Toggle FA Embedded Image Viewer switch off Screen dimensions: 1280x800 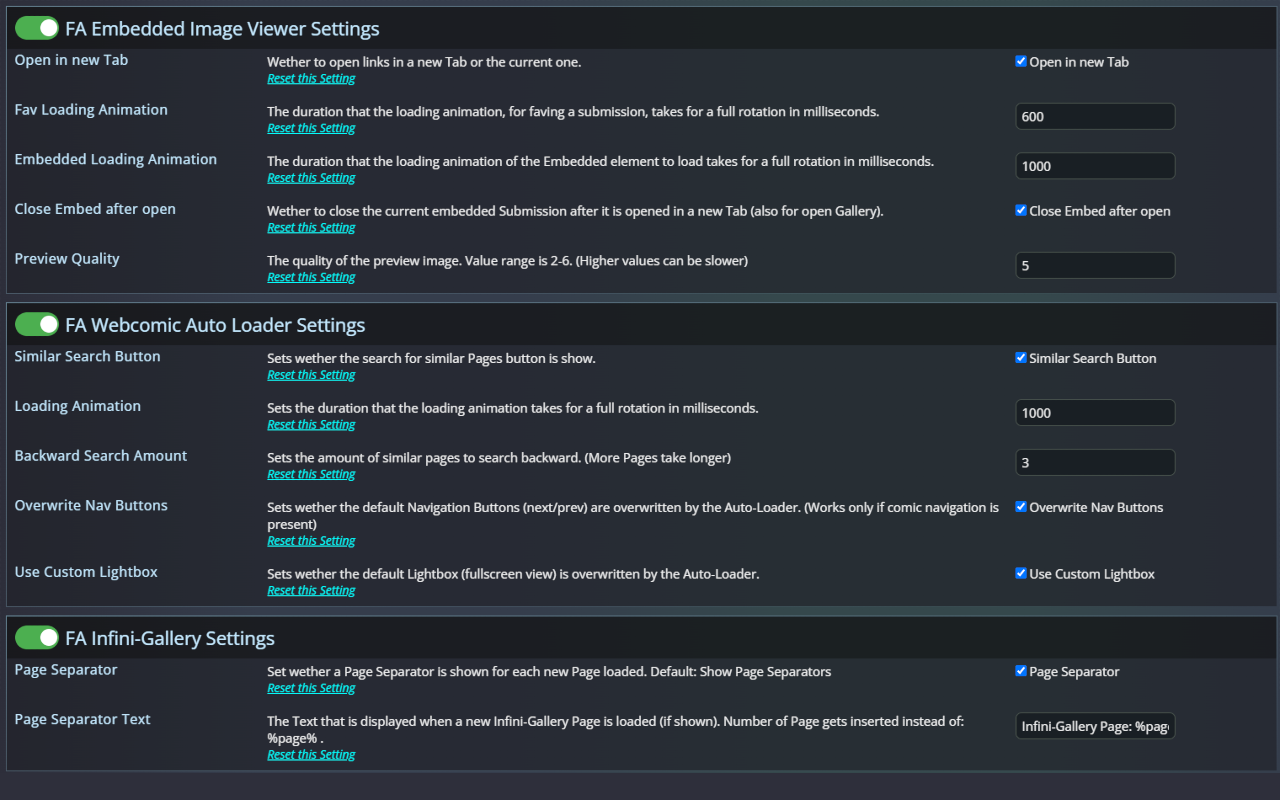tap(37, 28)
